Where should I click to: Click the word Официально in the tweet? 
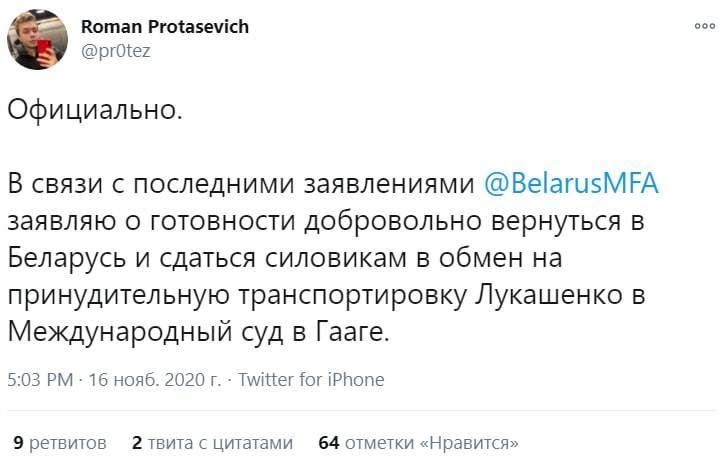click(95, 109)
